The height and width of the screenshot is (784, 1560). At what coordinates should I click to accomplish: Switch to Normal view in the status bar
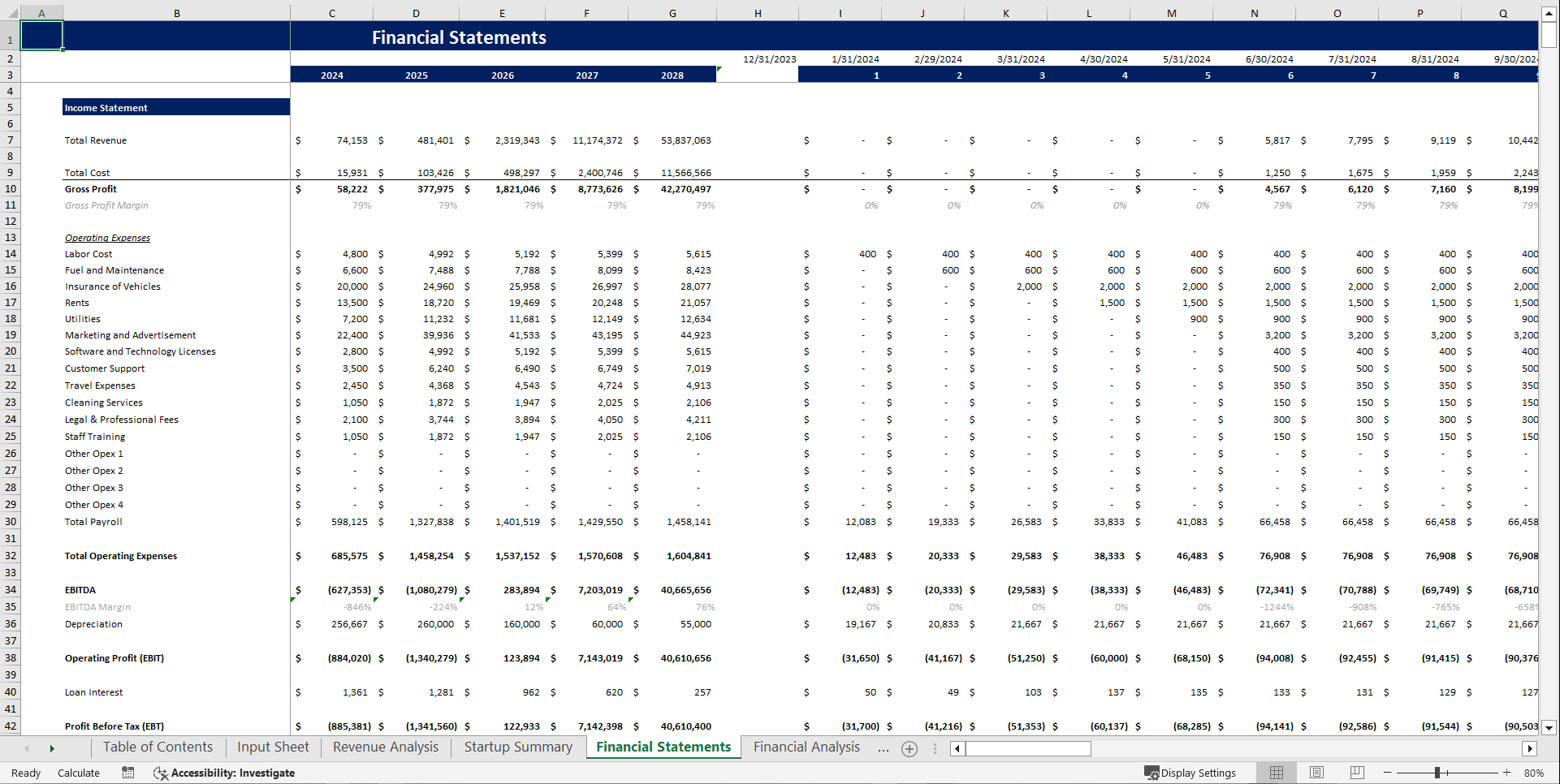coord(1276,772)
